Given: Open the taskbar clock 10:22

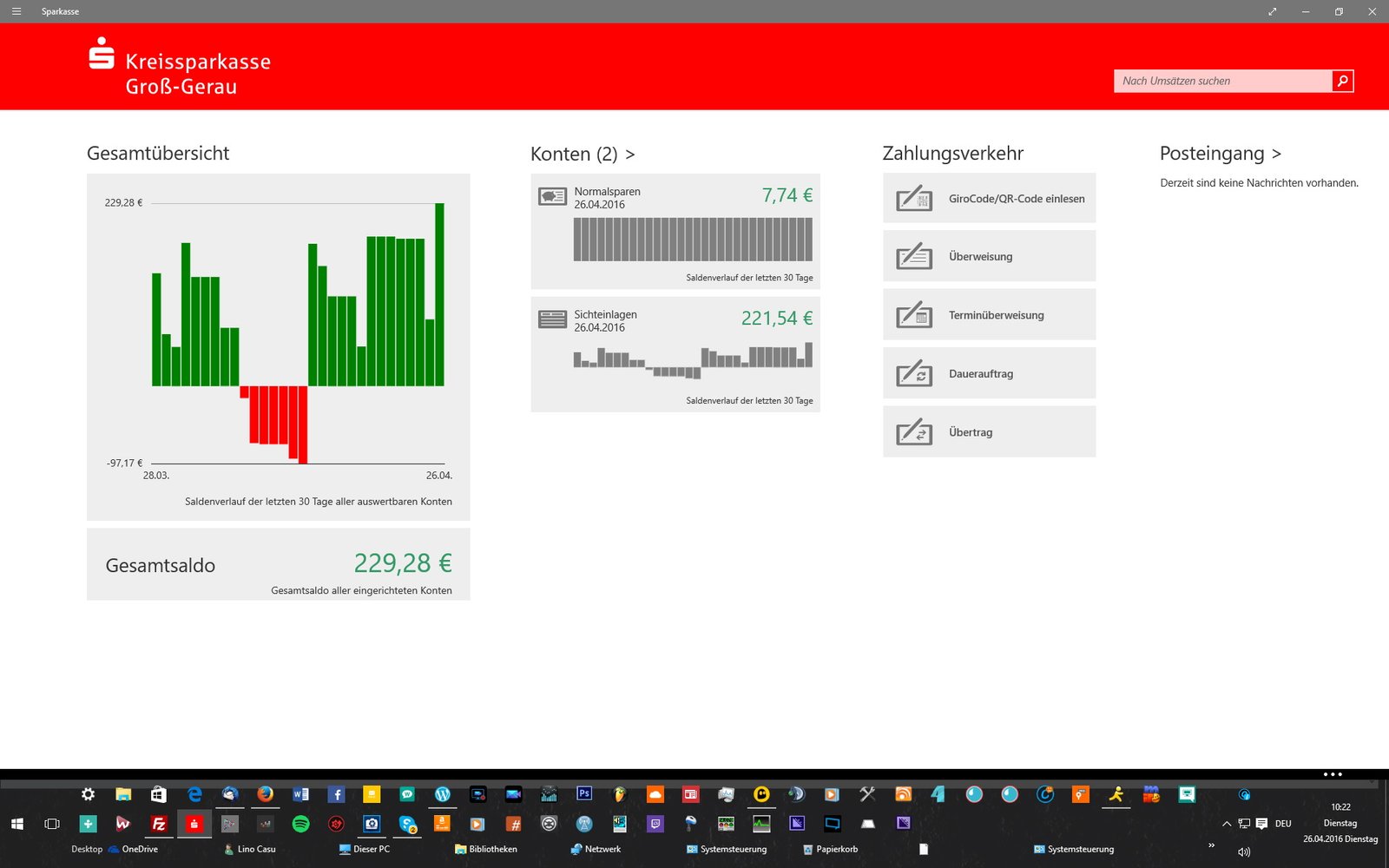Looking at the screenshot, I should click(1340, 823).
